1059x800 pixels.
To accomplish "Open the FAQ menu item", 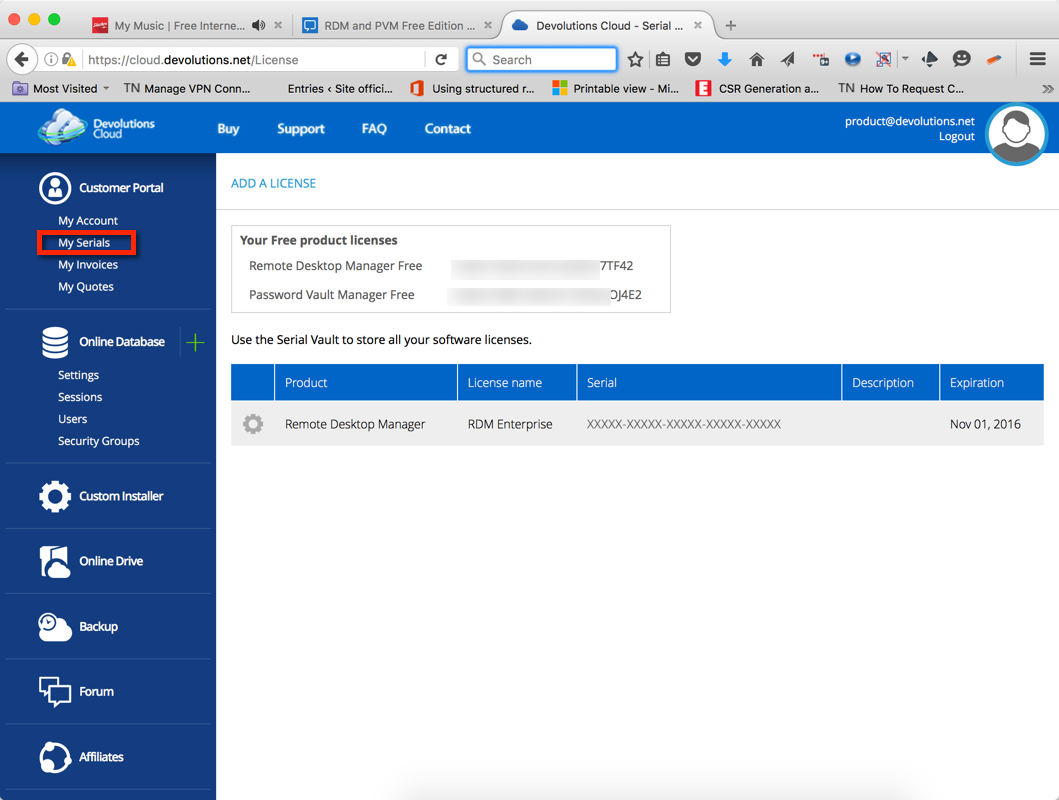I will (x=374, y=128).
